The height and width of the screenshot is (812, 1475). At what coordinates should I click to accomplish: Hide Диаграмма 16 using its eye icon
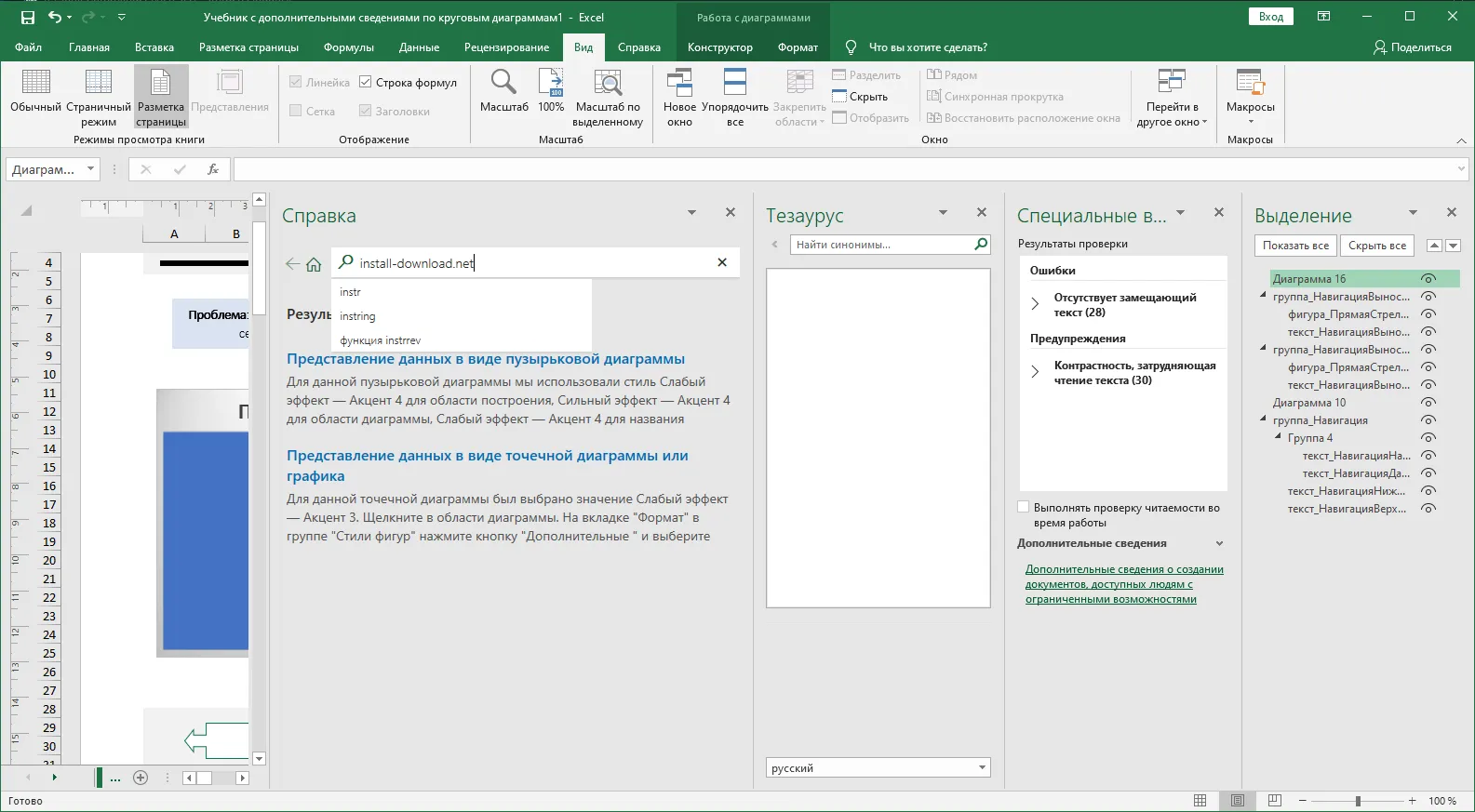click(x=1428, y=279)
